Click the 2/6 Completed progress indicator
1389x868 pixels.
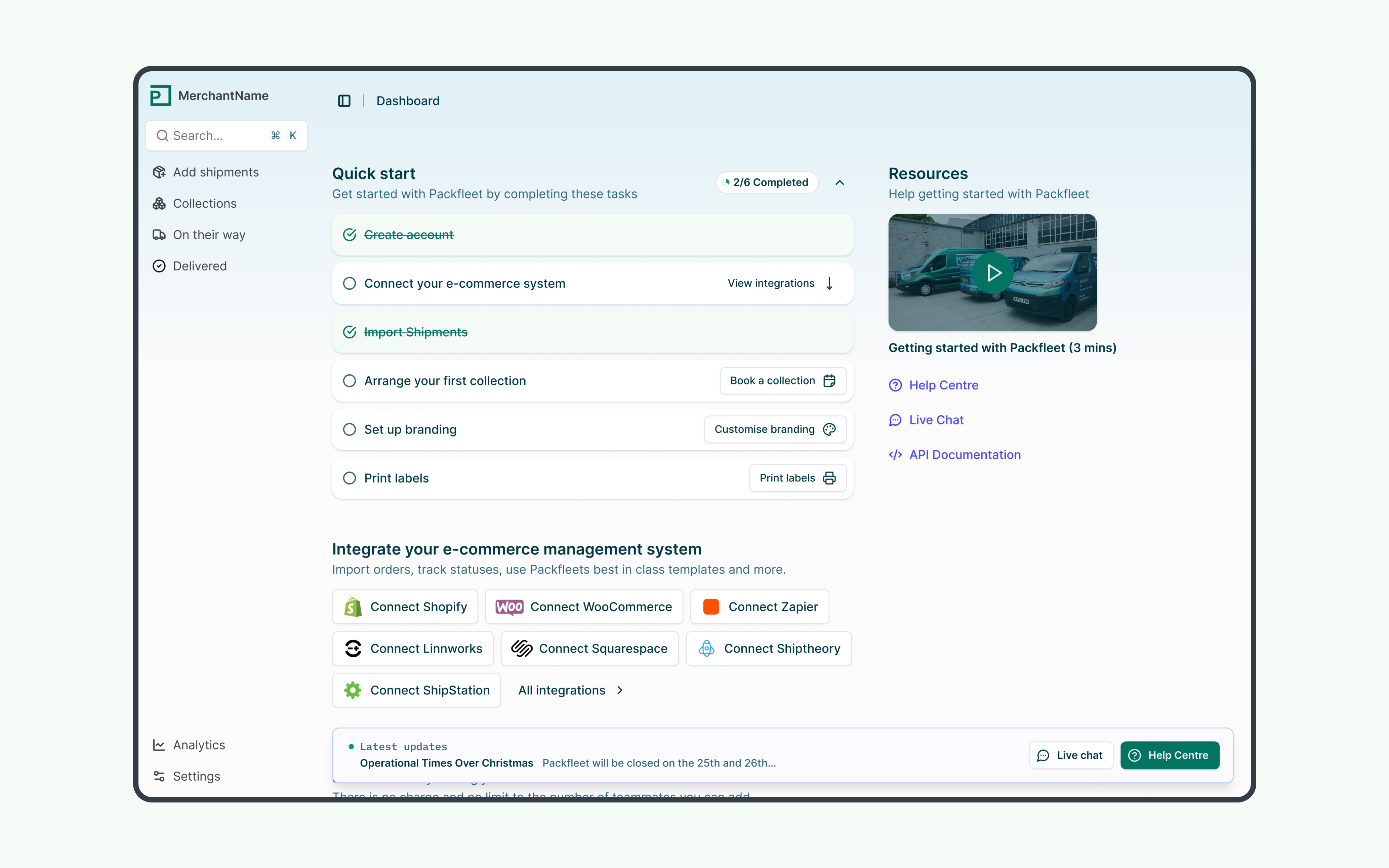(x=766, y=182)
